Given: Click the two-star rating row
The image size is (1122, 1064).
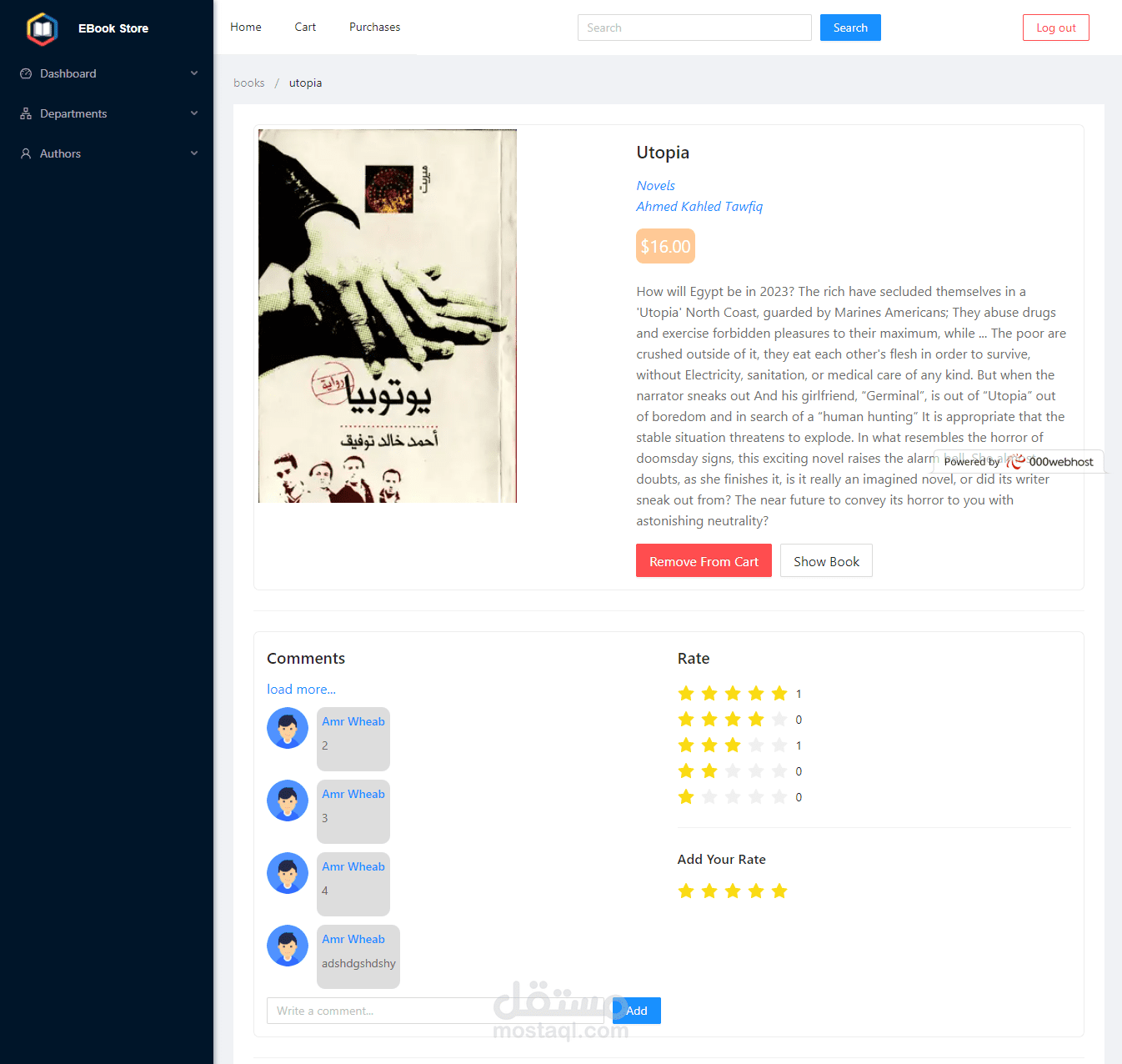Looking at the screenshot, I should pyautogui.click(x=740, y=771).
